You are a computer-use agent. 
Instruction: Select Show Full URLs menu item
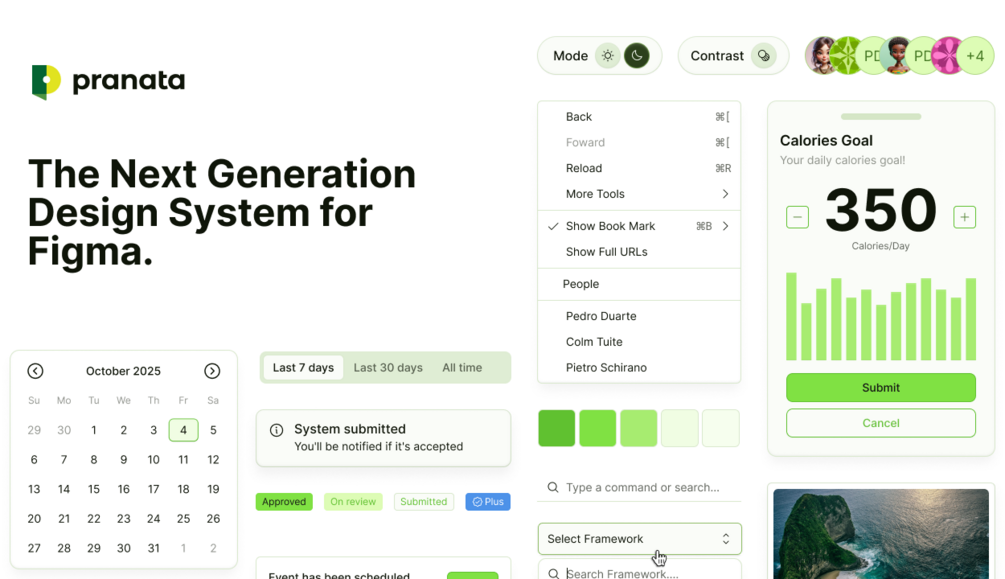pos(639,252)
